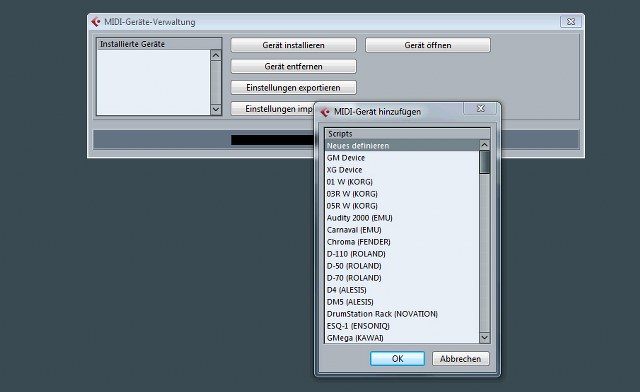Viewport: 640px width, 392px height.
Task: Select D-110 (ROLAND) entry
Action: point(402,254)
